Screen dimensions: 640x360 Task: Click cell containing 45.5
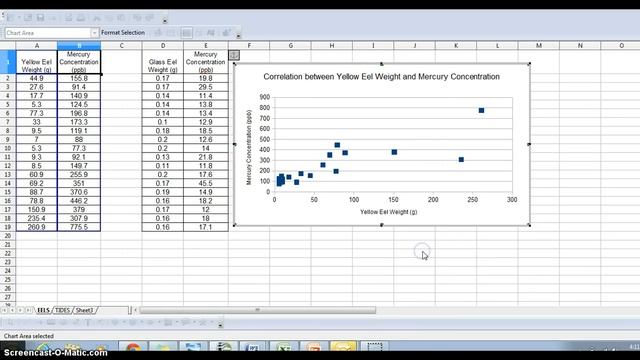pos(206,183)
